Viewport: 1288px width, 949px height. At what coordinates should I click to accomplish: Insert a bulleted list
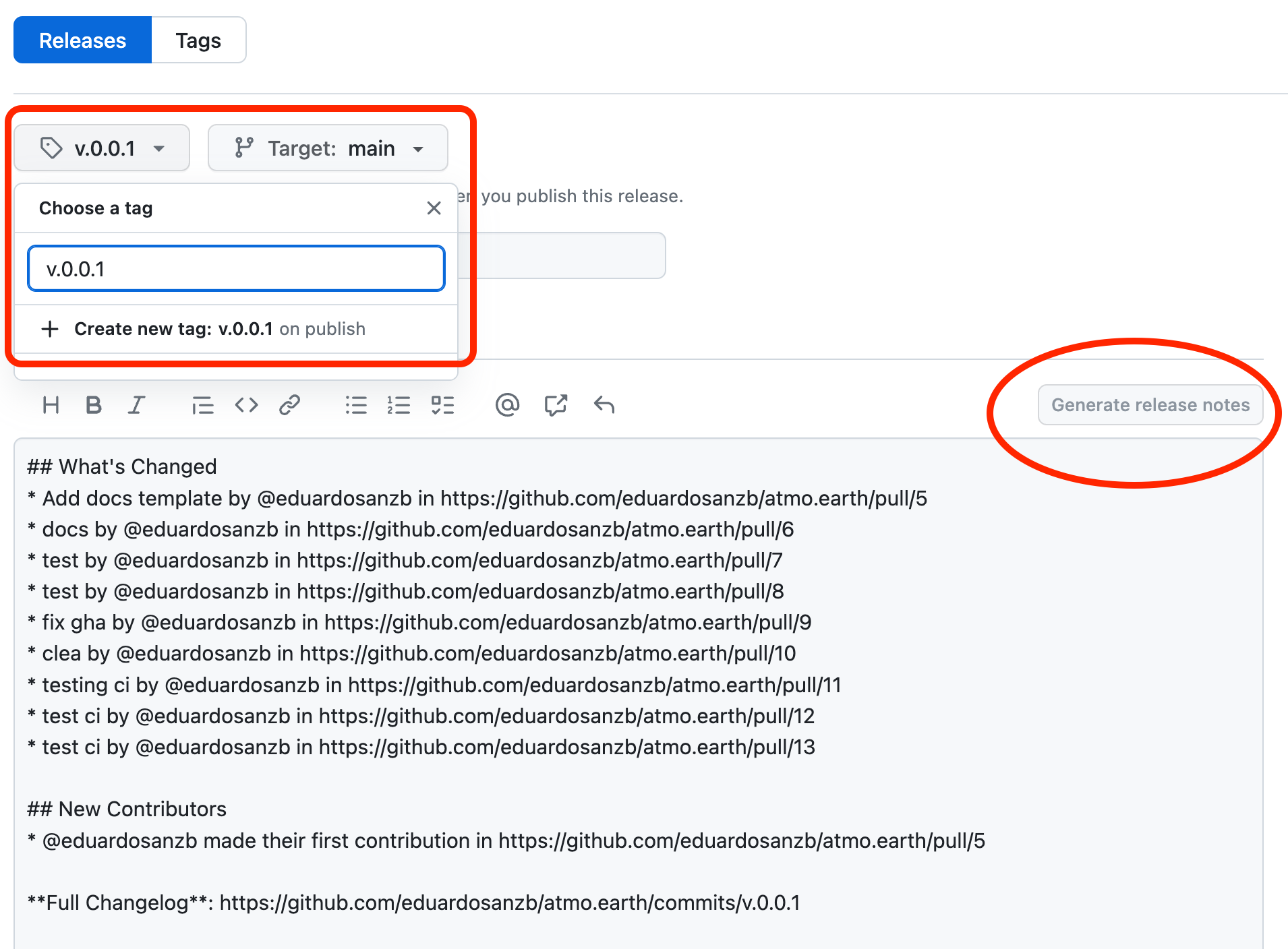[x=356, y=405]
